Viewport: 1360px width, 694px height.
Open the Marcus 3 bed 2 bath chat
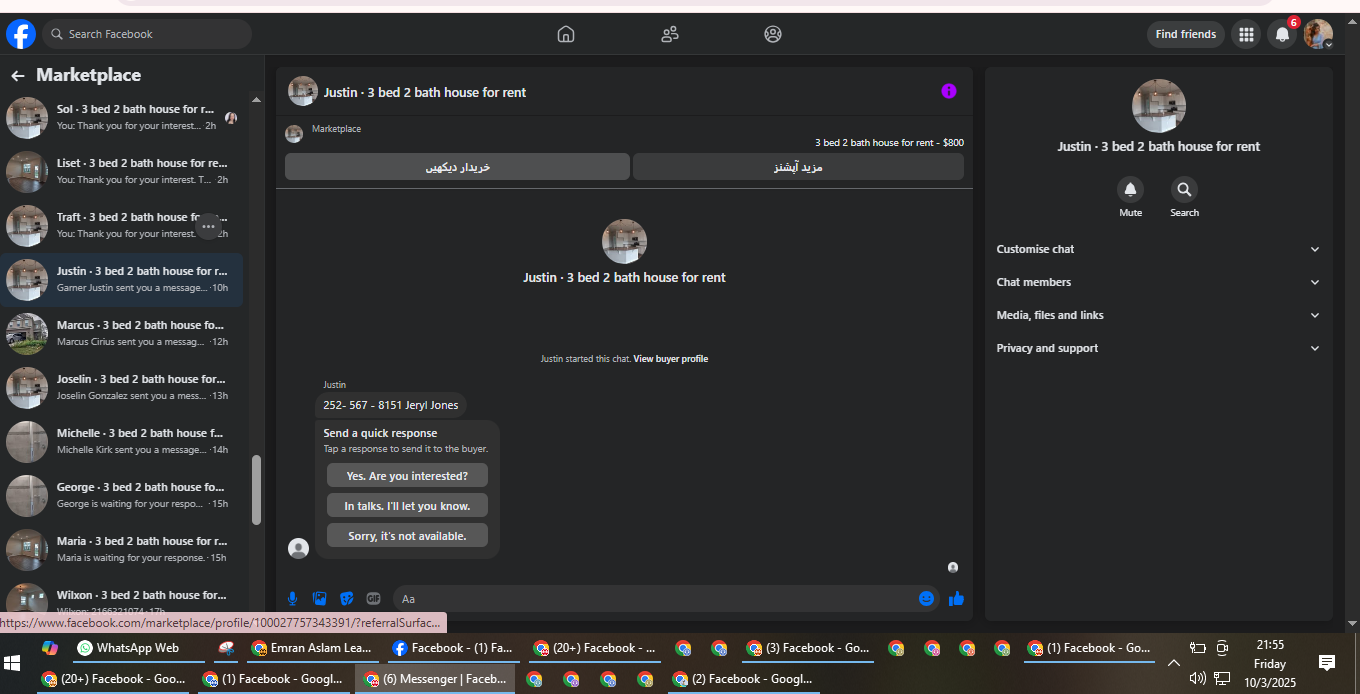[x=122, y=334]
